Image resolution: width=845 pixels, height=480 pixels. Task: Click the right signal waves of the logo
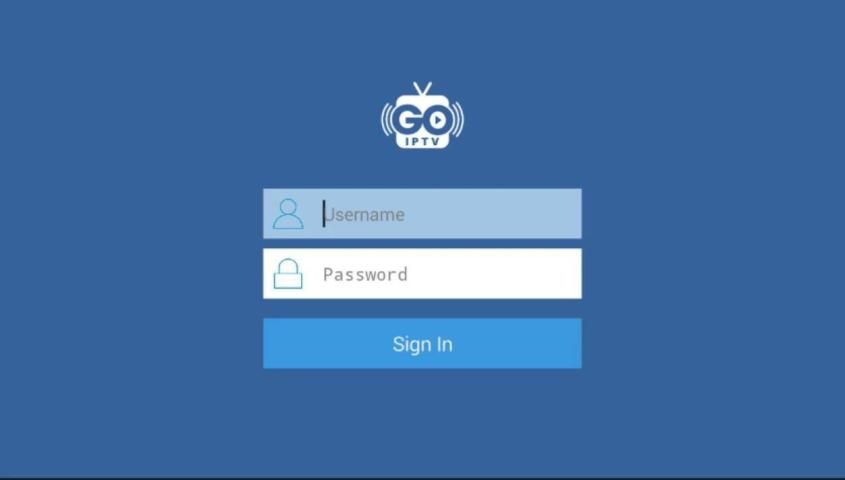(x=458, y=119)
